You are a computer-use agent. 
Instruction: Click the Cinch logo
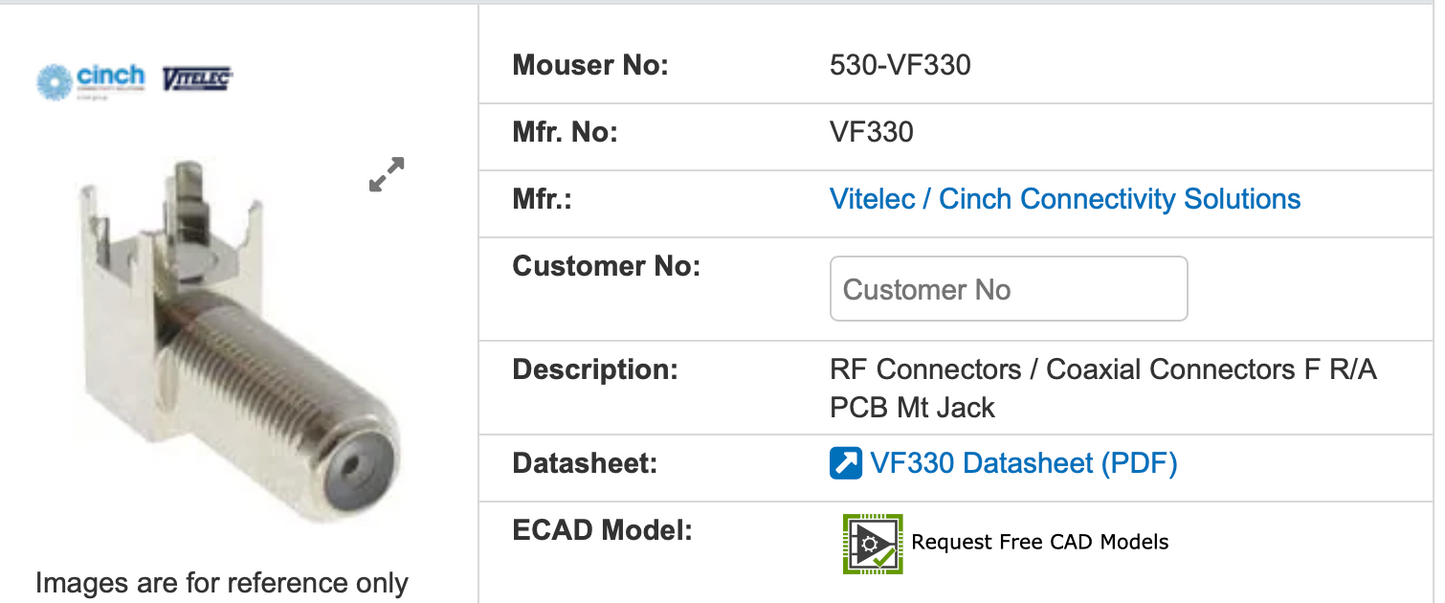(x=90, y=78)
